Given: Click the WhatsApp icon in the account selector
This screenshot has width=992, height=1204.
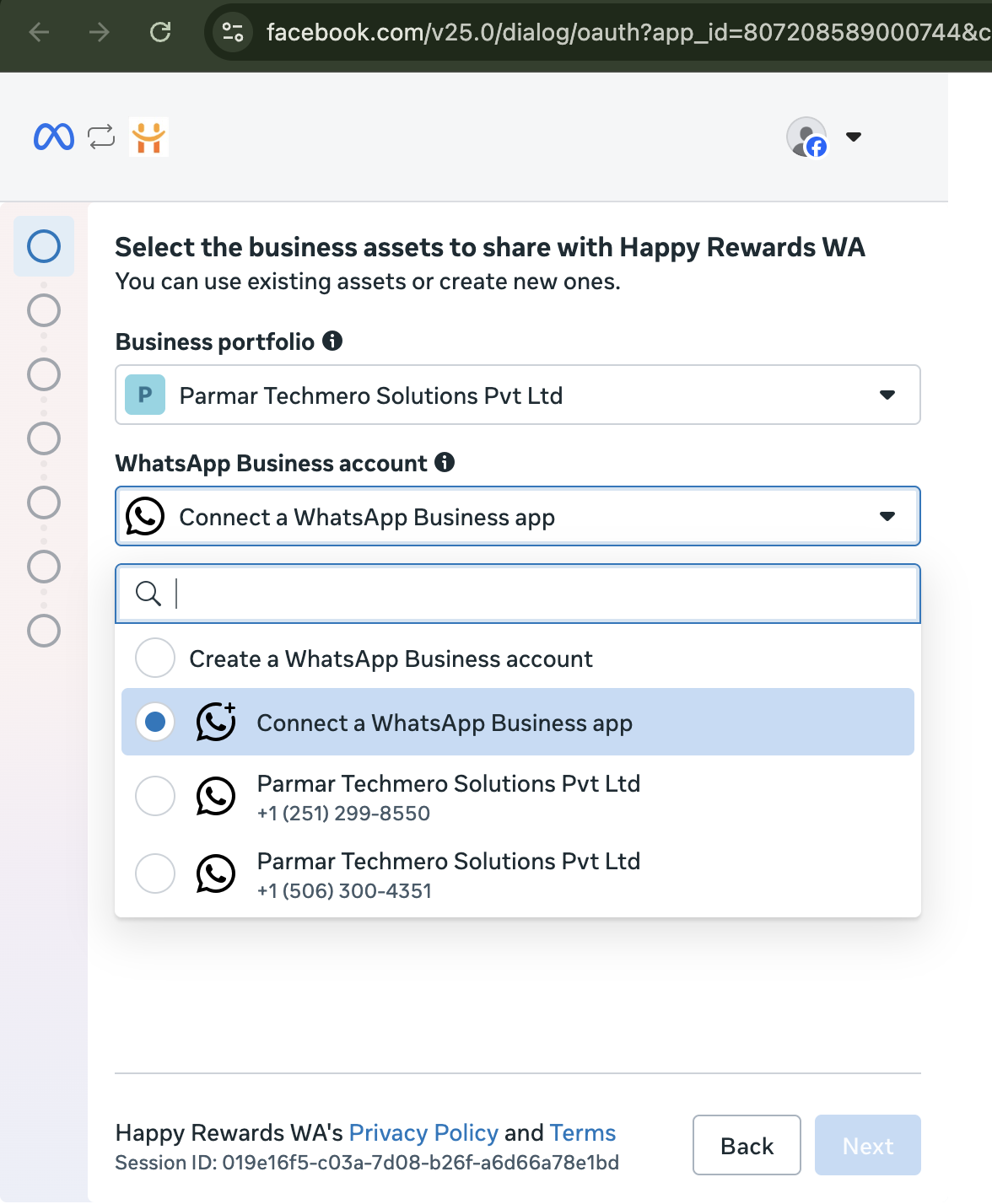Looking at the screenshot, I should (145, 516).
